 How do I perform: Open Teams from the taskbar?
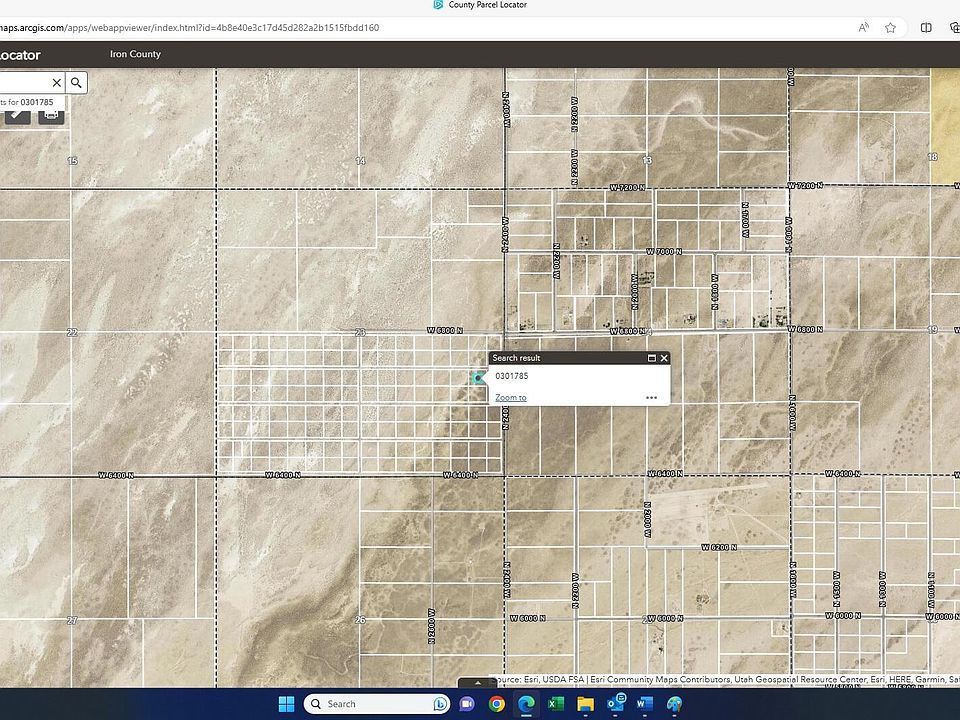click(467, 703)
